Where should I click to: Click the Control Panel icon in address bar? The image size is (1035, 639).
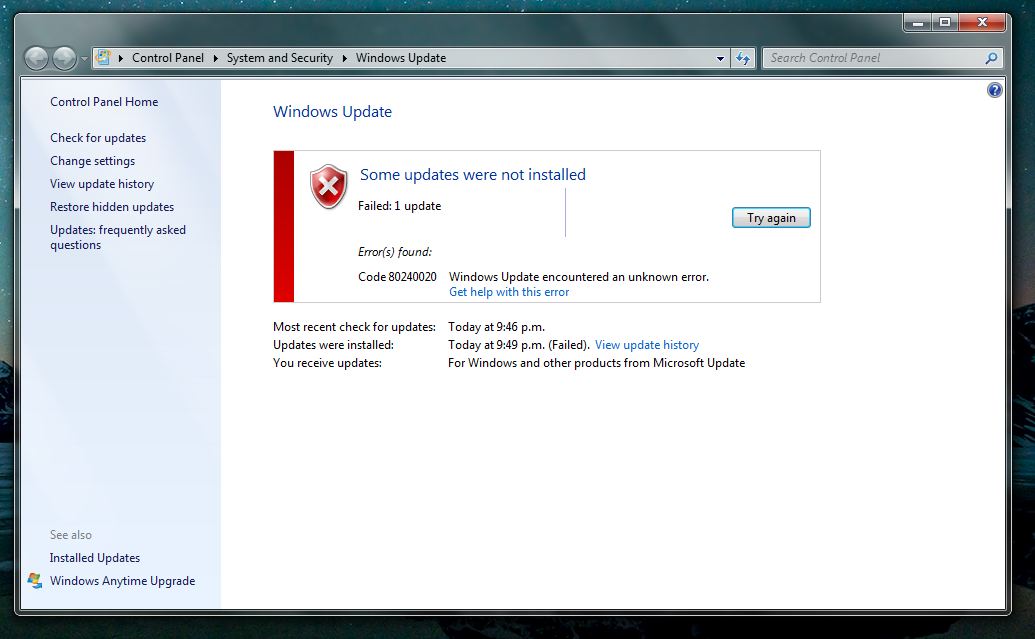(103, 57)
